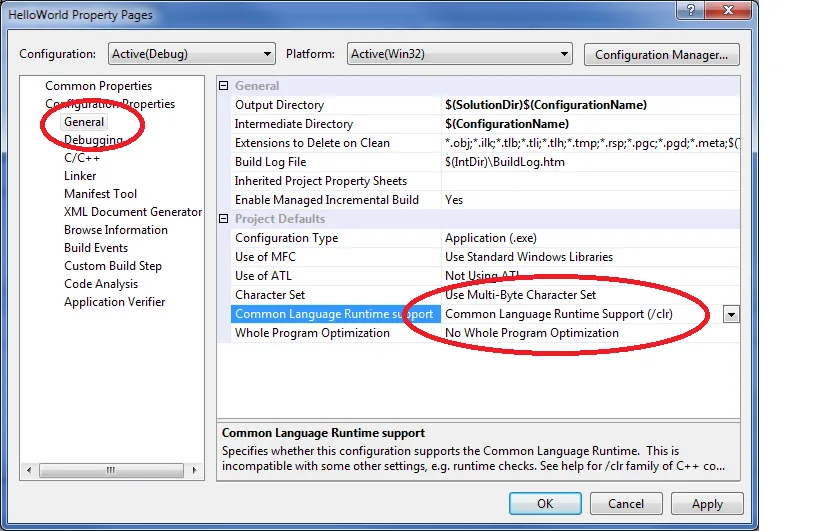Click the $(IntDir)\BuildLog.htm value
This screenshot has width=819, height=531.
pos(505,162)
